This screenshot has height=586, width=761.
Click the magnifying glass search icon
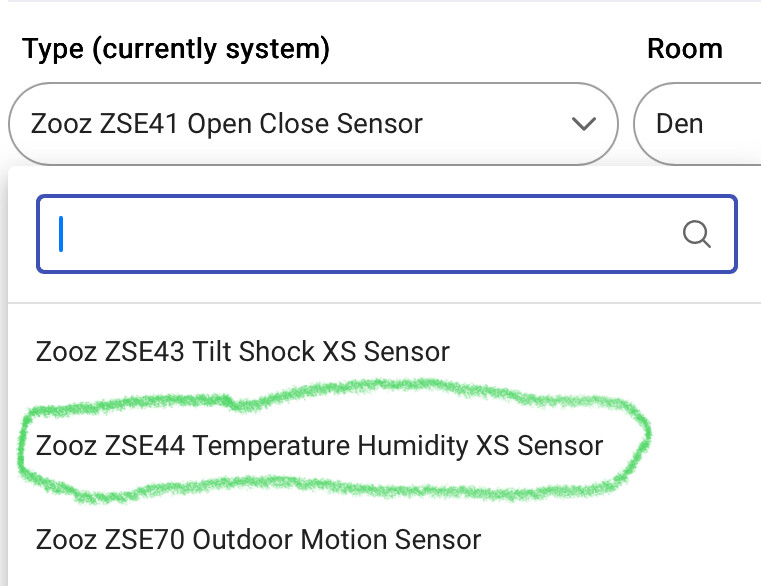[x=696, y=234]
